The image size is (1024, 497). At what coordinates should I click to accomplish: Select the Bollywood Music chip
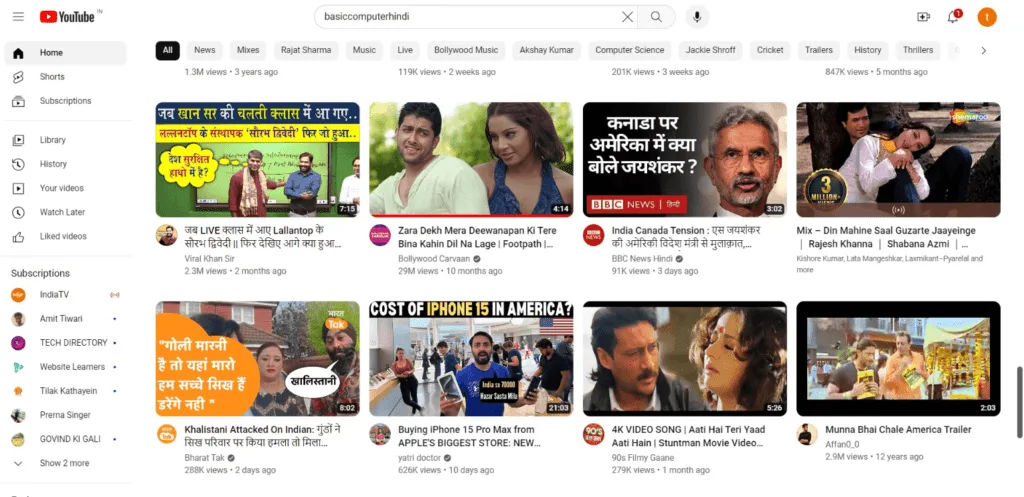(x=466, y=50)
